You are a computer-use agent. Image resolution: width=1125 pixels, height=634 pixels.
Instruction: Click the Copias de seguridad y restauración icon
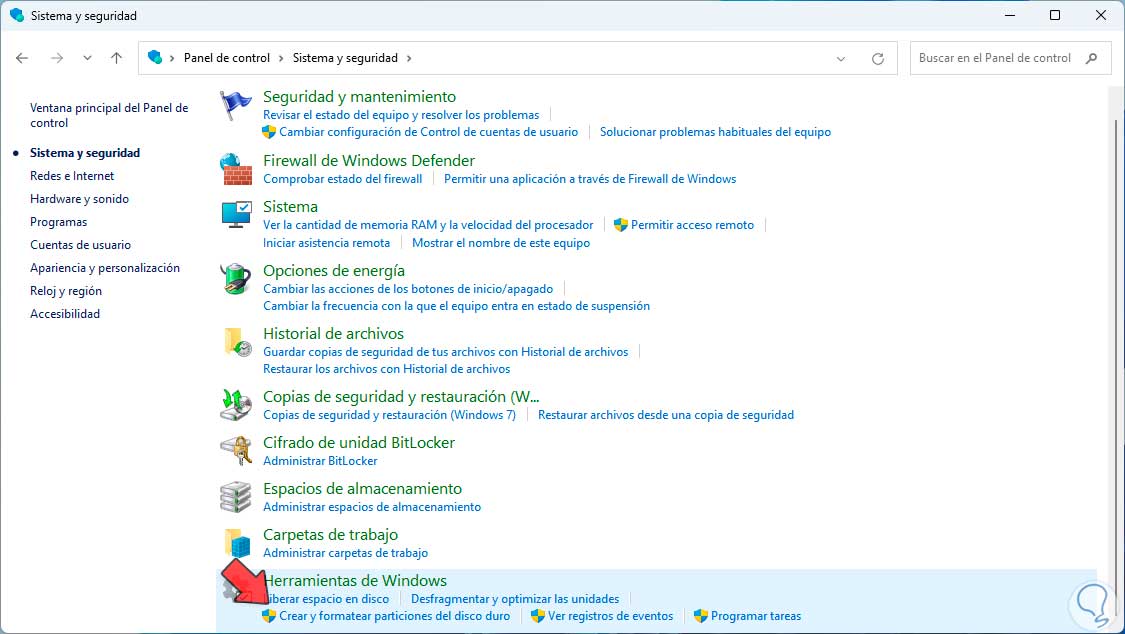[x=235, y=404]
